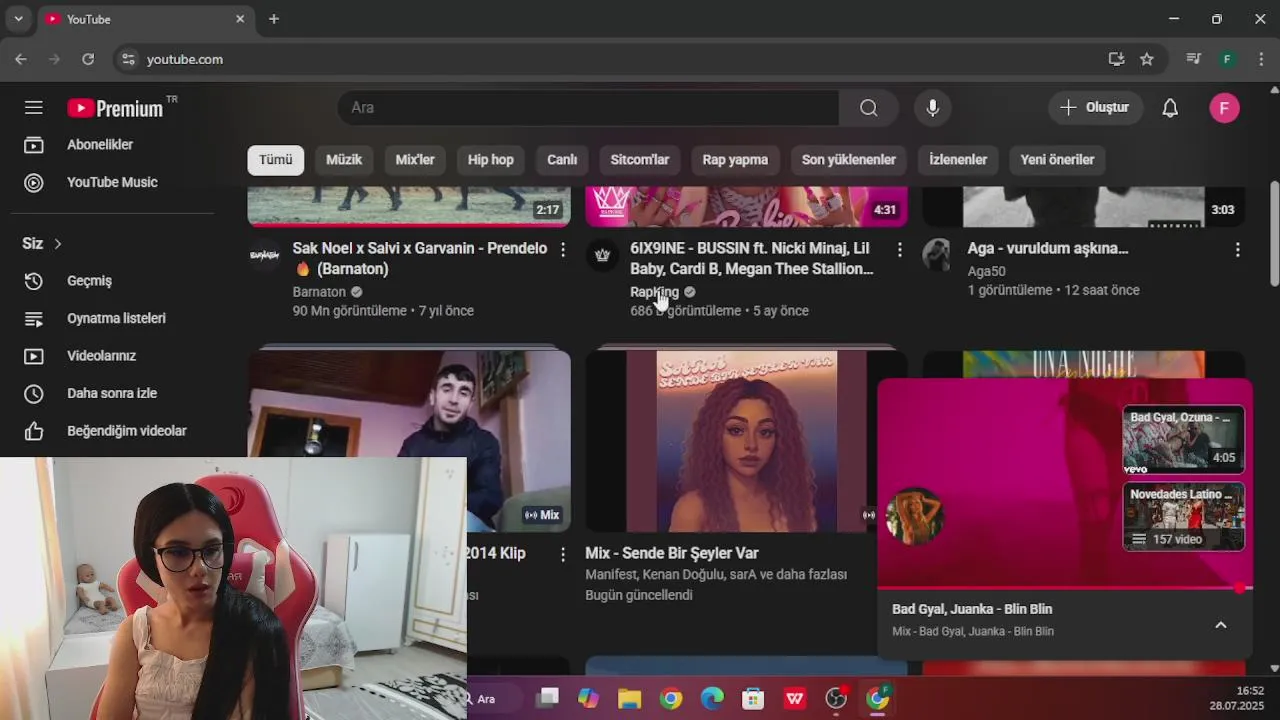This screenshot has height=720, width=1280.
Task: Close the YouTube tab
Action: 240,19
